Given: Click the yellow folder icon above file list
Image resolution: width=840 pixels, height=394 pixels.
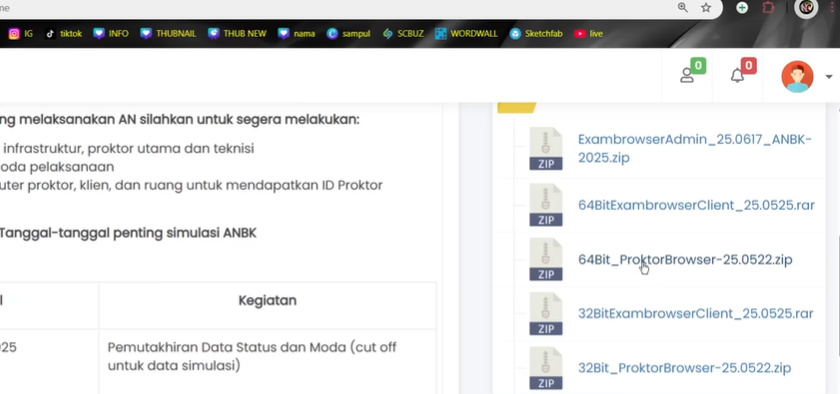Looking at the screenshot, I should (x=516, y=107).
